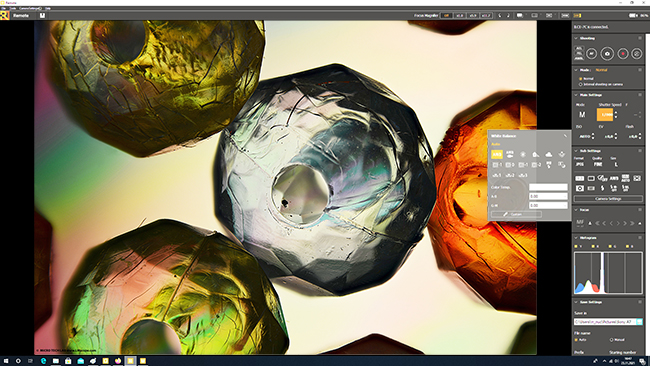Toggle the R histogram channel checkbox
Viewport: 650px width, 366px height.
pyautogui.click(x=593, y=246)
